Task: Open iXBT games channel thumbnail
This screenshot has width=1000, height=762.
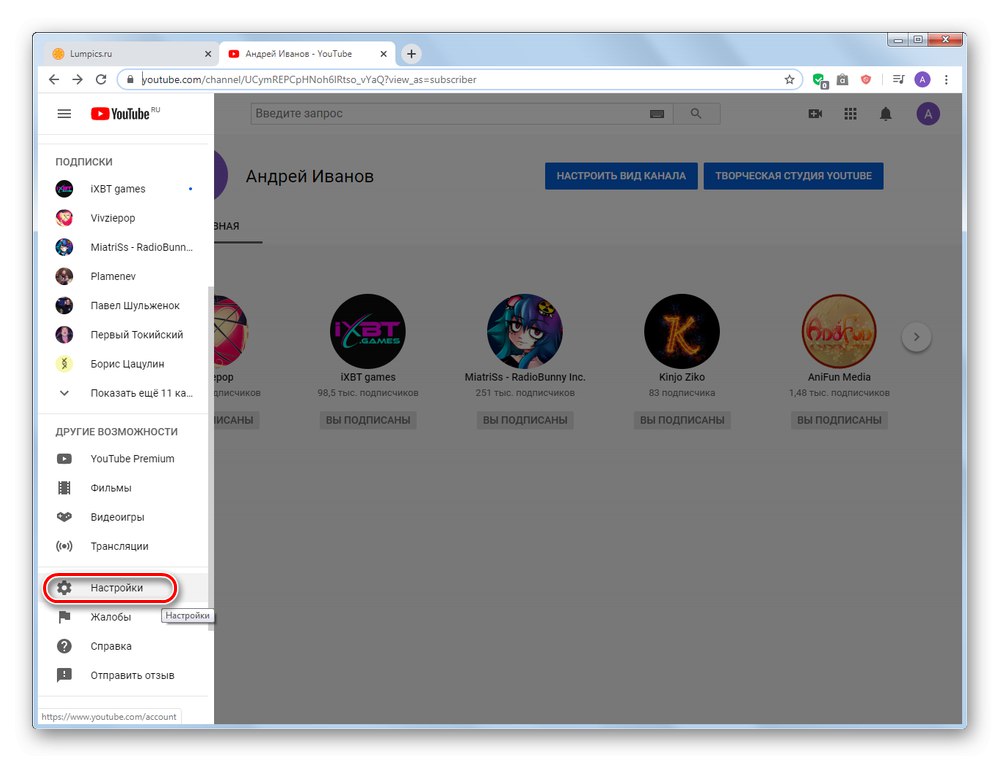Action: pyautogui.click(x=368, y=332)
